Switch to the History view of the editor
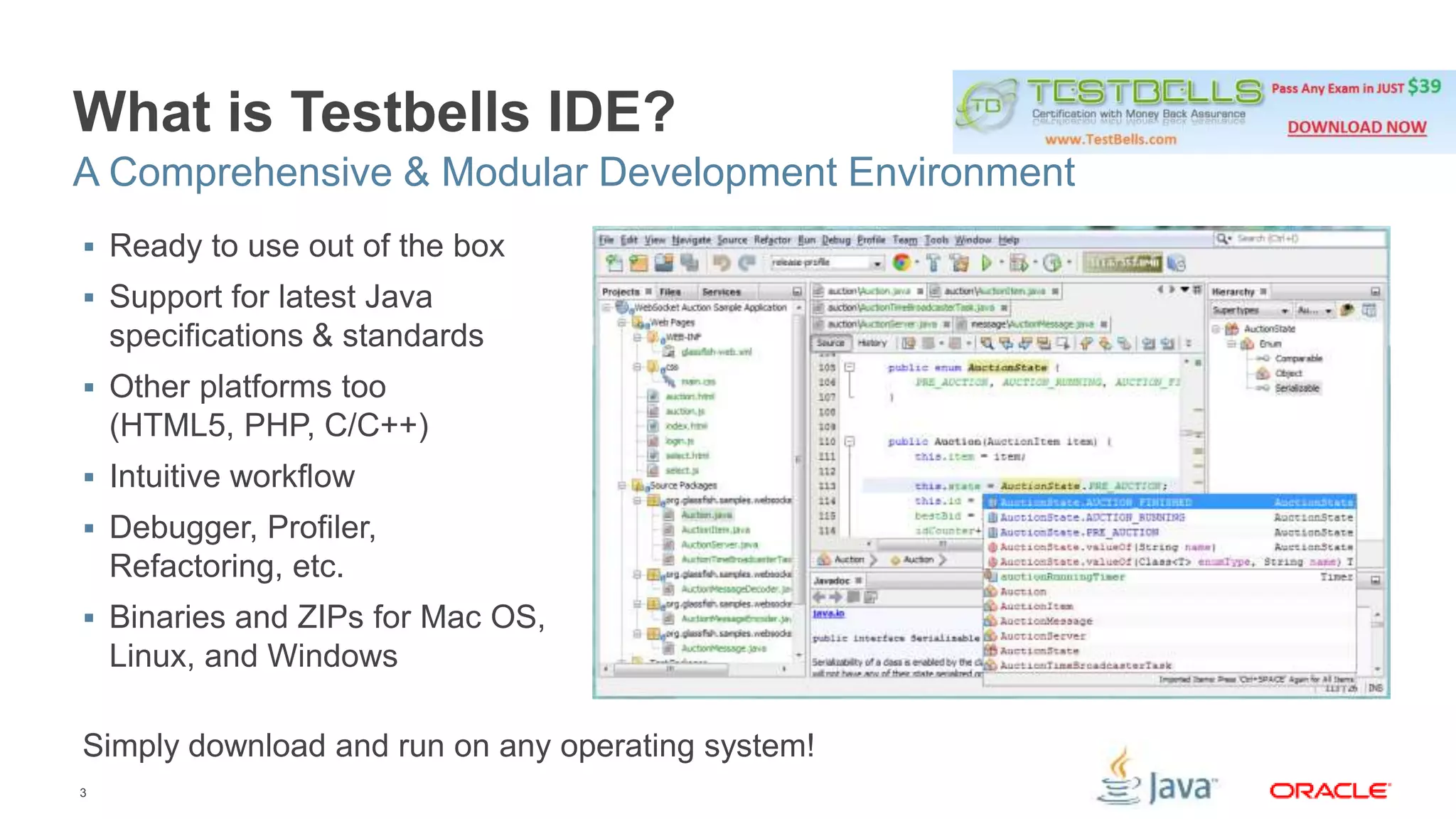The image size is (1456, 819). coord(872,343)
